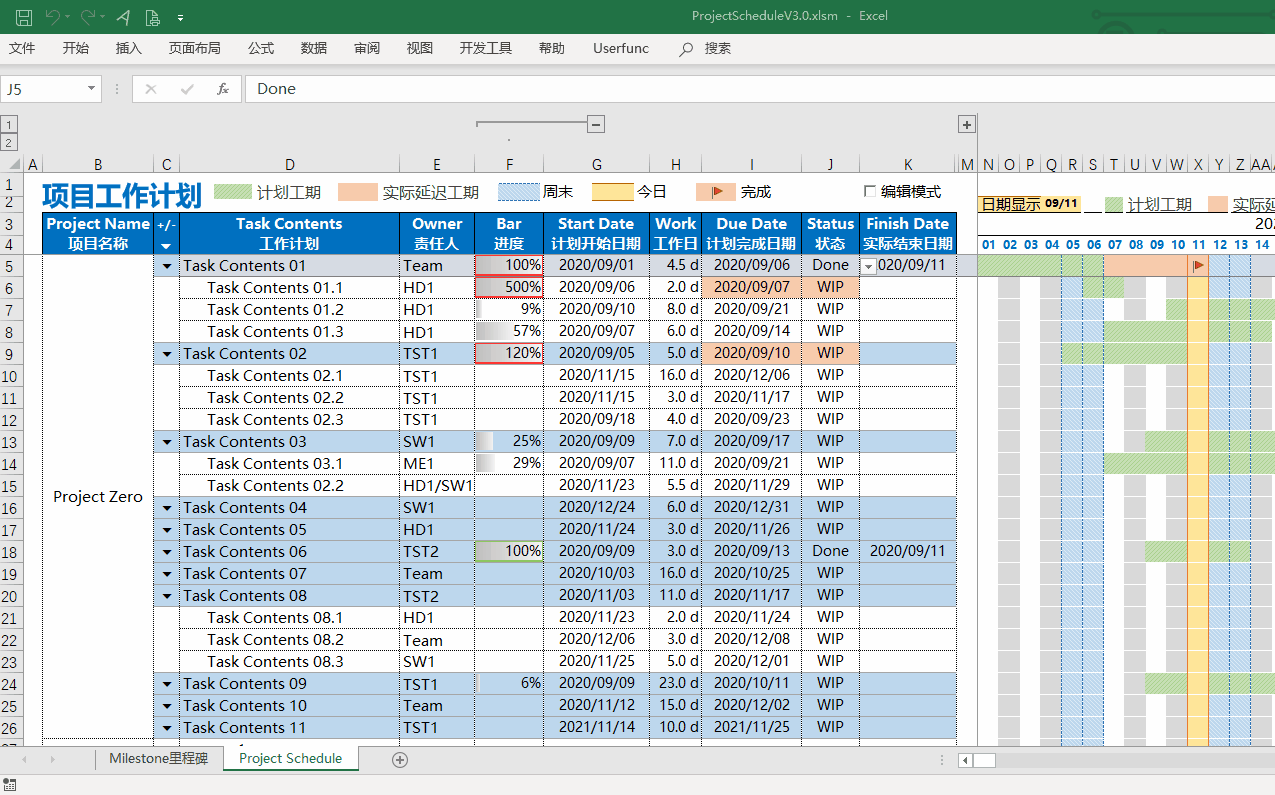Open the Userfunc ribbon tab
The height and width of the screenshot is (795, 1275).
tap(621, 48)
